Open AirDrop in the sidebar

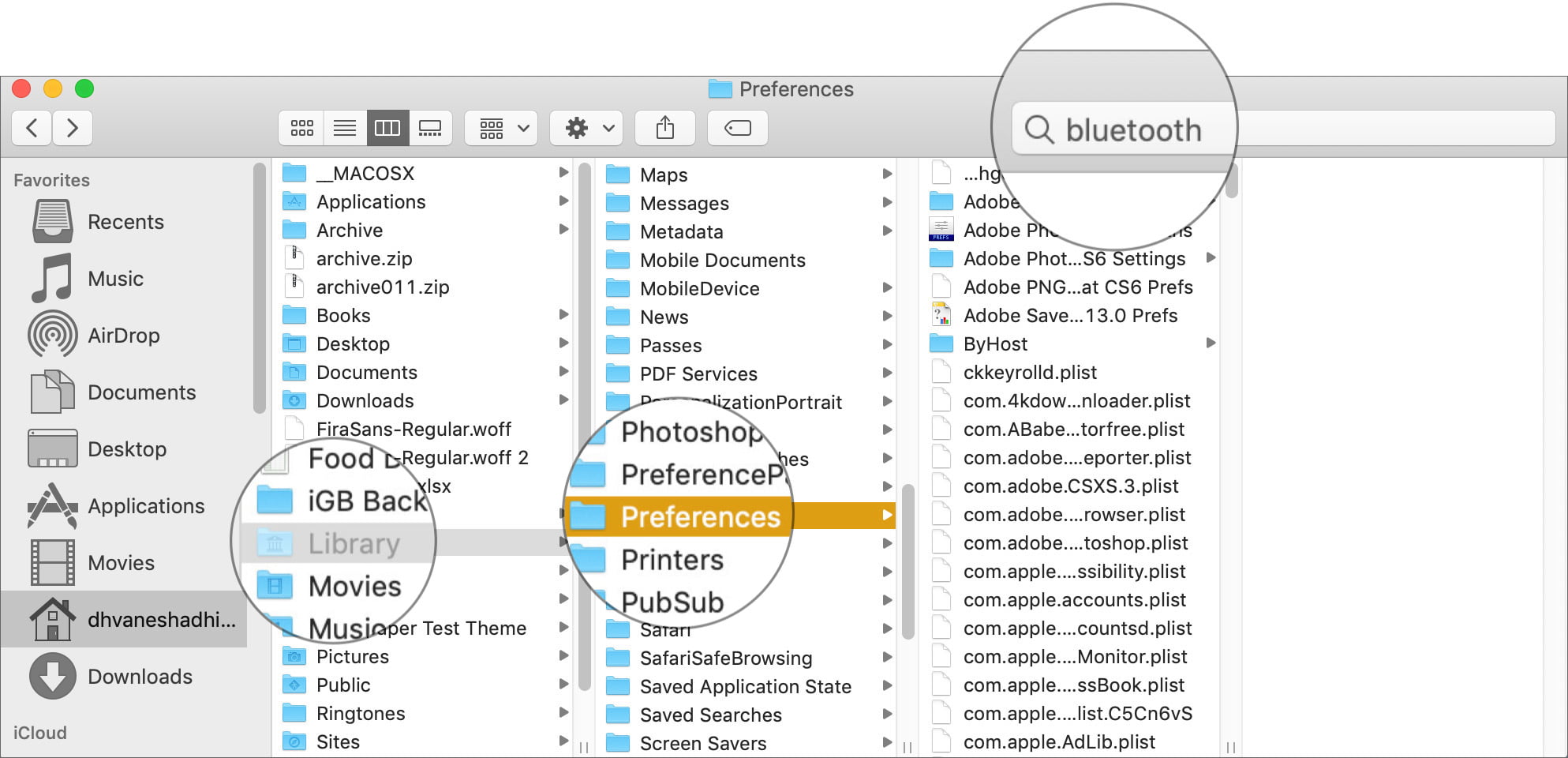coord(124,336)
